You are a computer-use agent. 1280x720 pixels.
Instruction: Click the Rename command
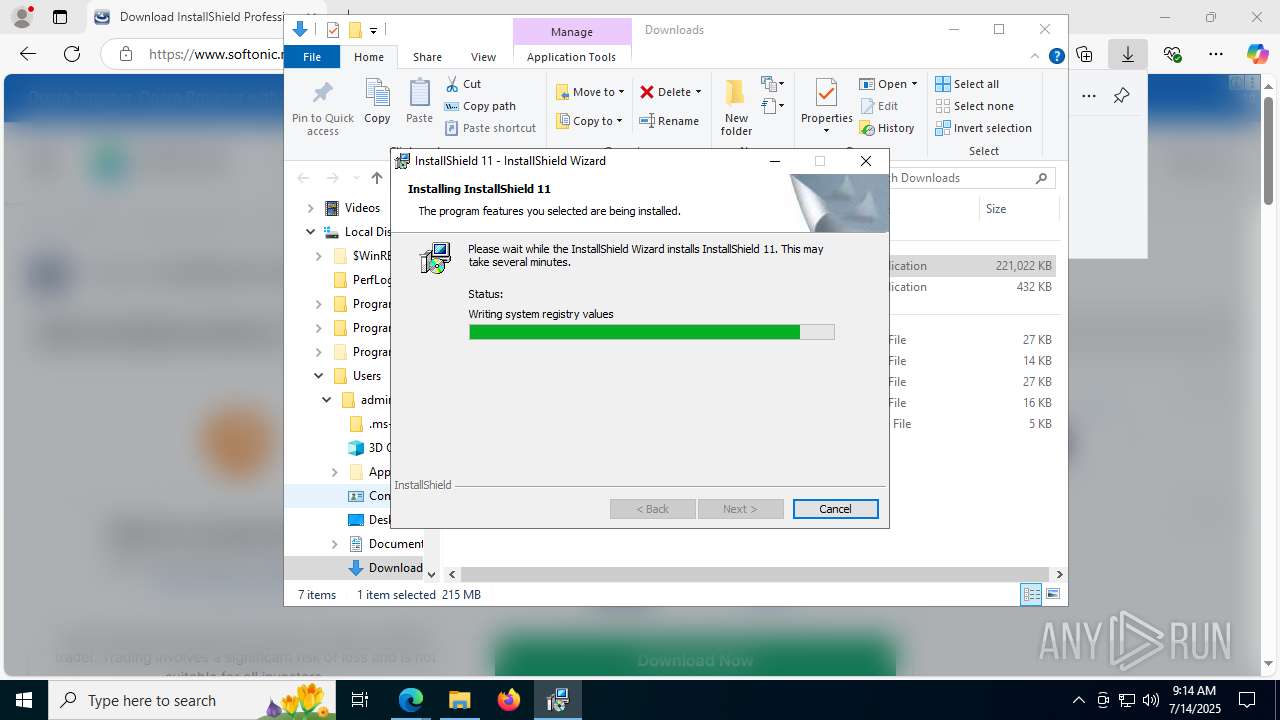coord(669,121)
